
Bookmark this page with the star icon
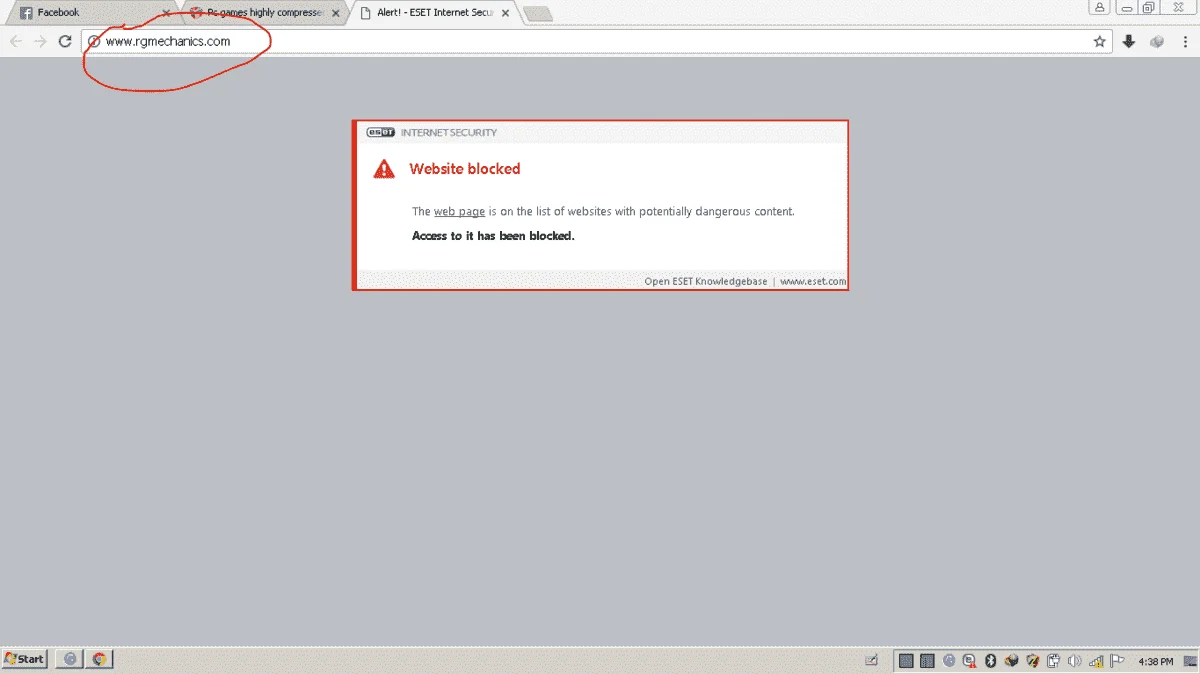pyautogui.click(x=1100, y=41)
